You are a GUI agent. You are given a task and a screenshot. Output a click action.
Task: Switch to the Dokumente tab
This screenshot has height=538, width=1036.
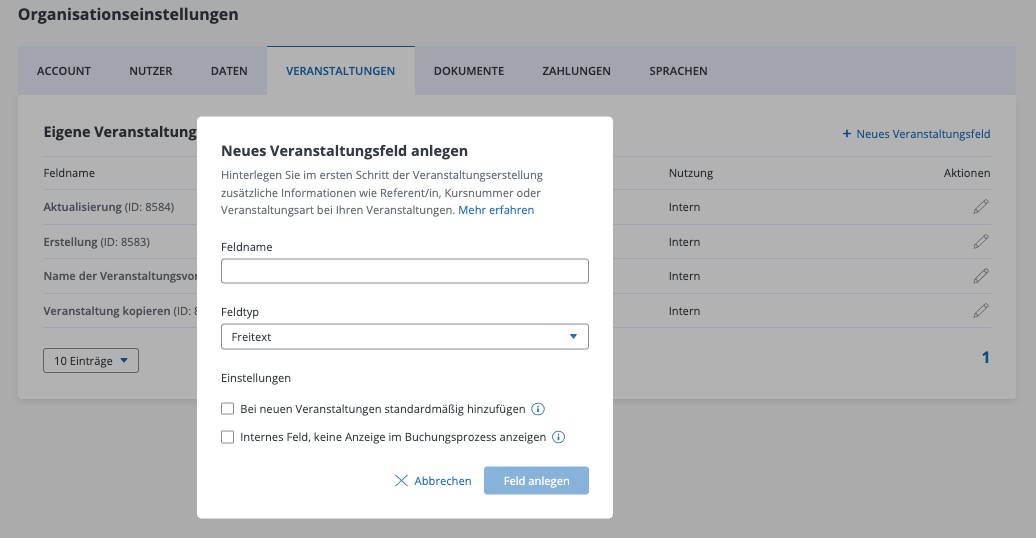tap(468, 71)
